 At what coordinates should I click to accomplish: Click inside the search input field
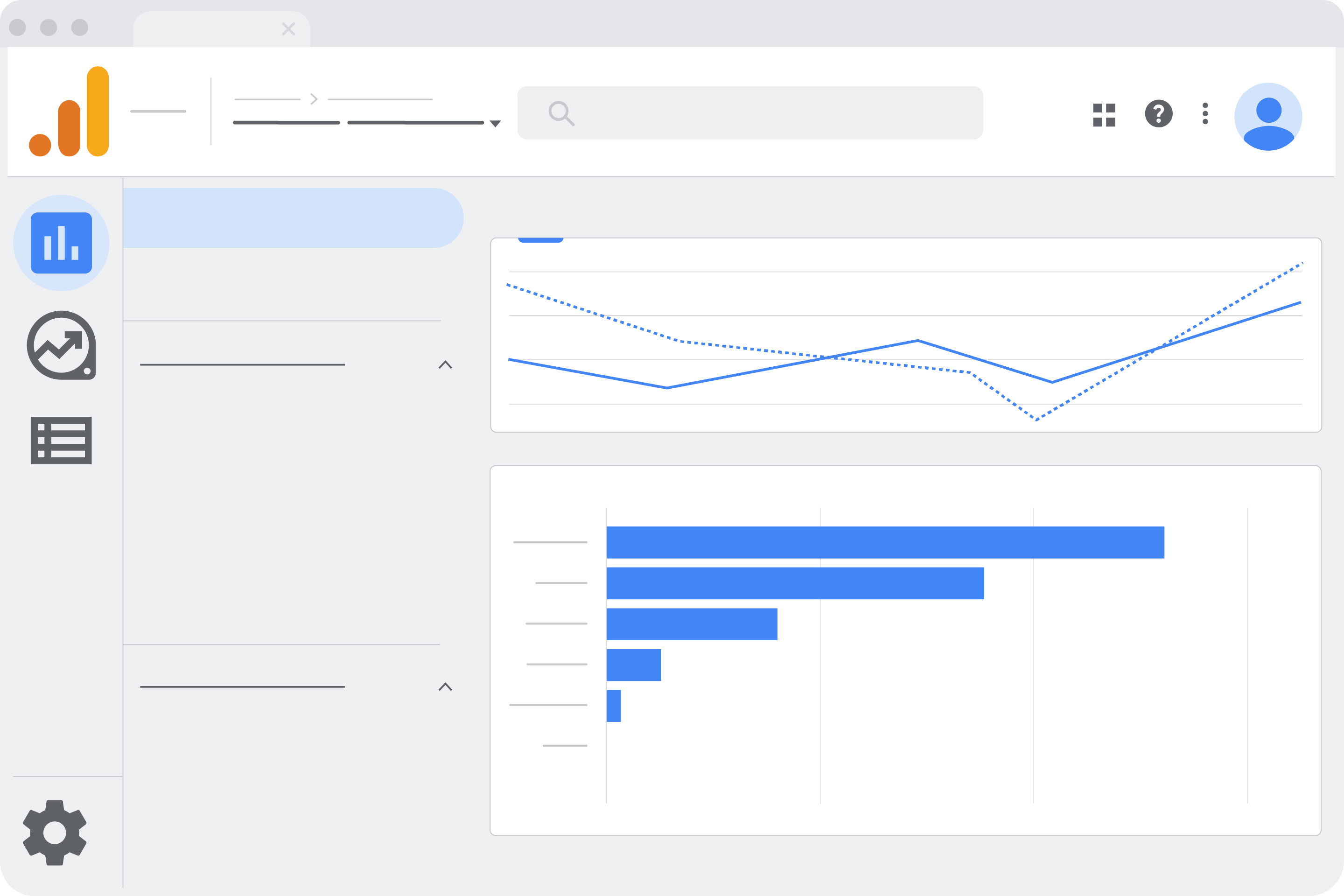click(771, 113)
